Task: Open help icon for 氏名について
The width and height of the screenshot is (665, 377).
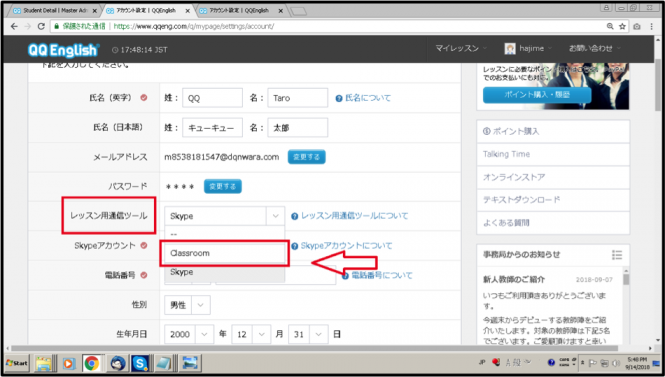Action: pyautogui.click(x=338, y=98)
